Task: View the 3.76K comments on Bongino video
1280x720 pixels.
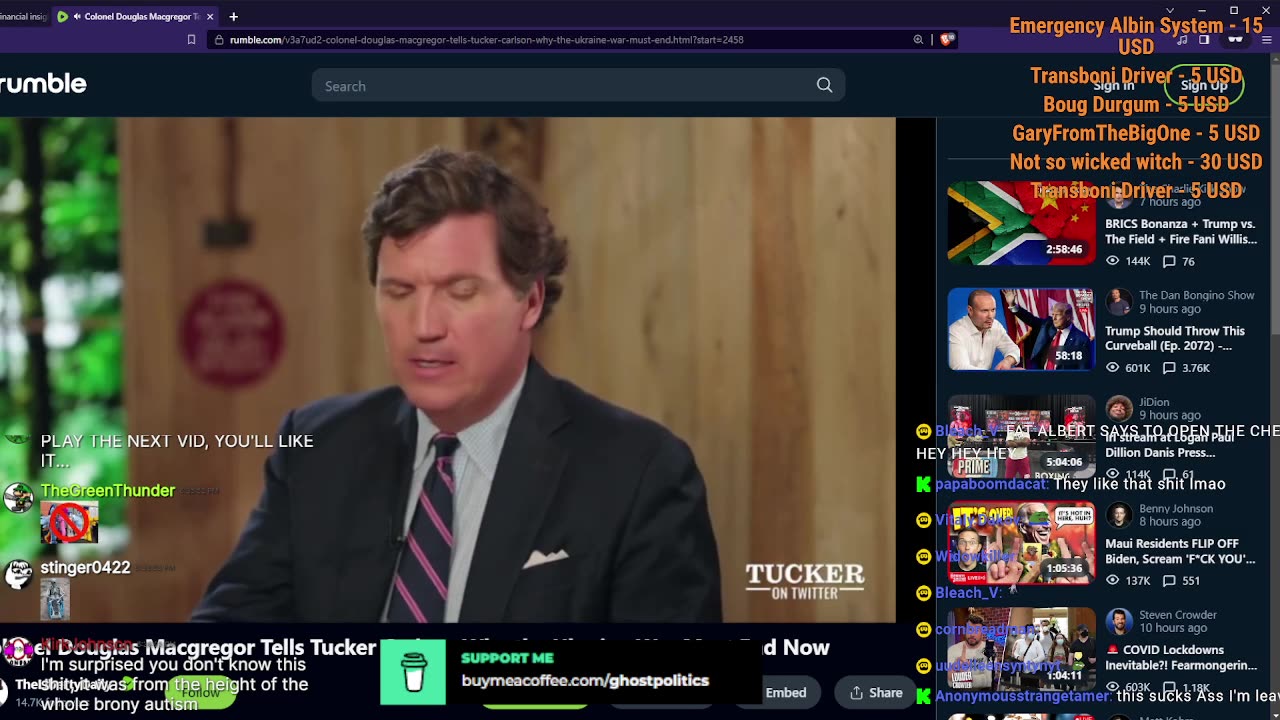Action: click(x=1186, y=368)
